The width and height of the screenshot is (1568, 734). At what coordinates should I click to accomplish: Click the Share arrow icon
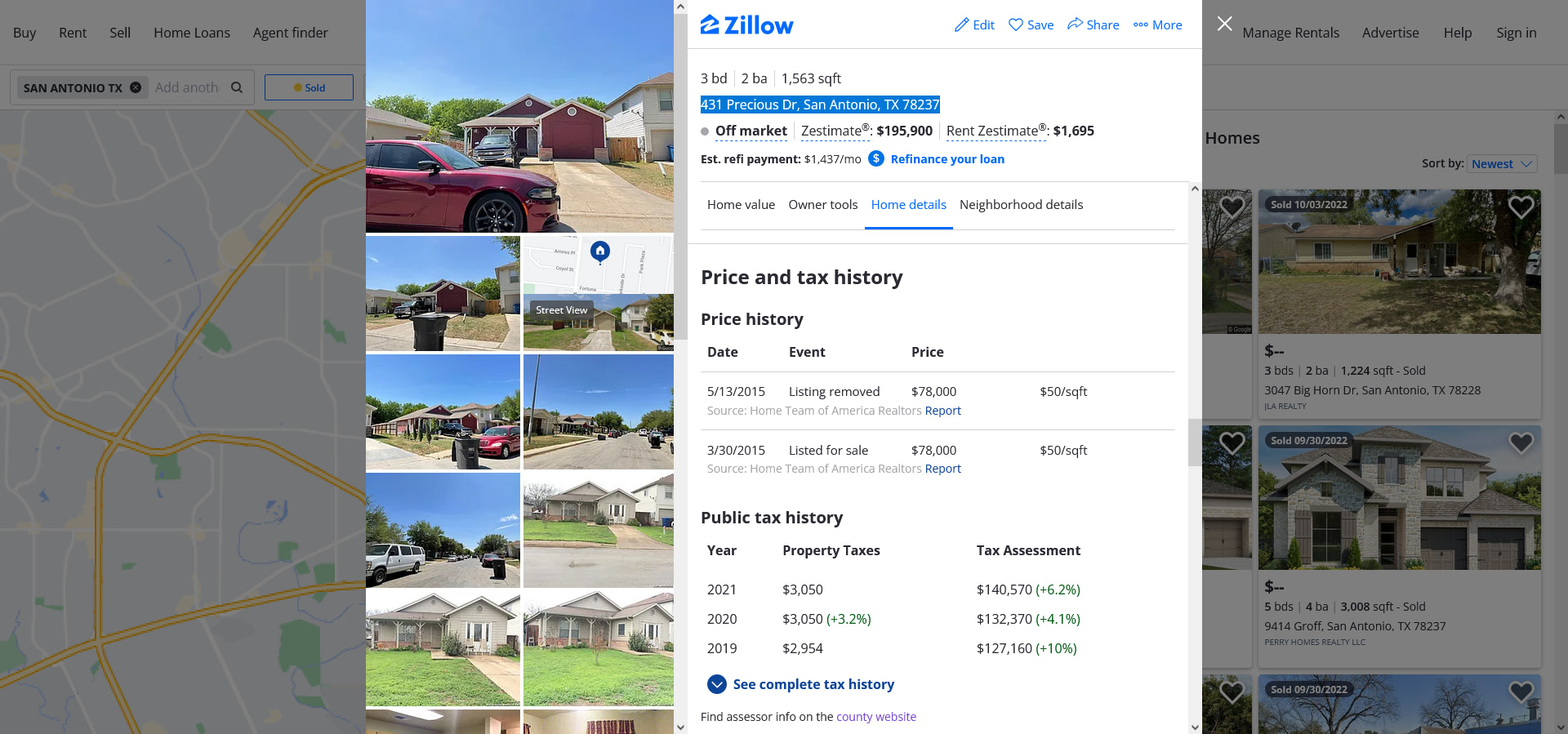(1075, 24)
